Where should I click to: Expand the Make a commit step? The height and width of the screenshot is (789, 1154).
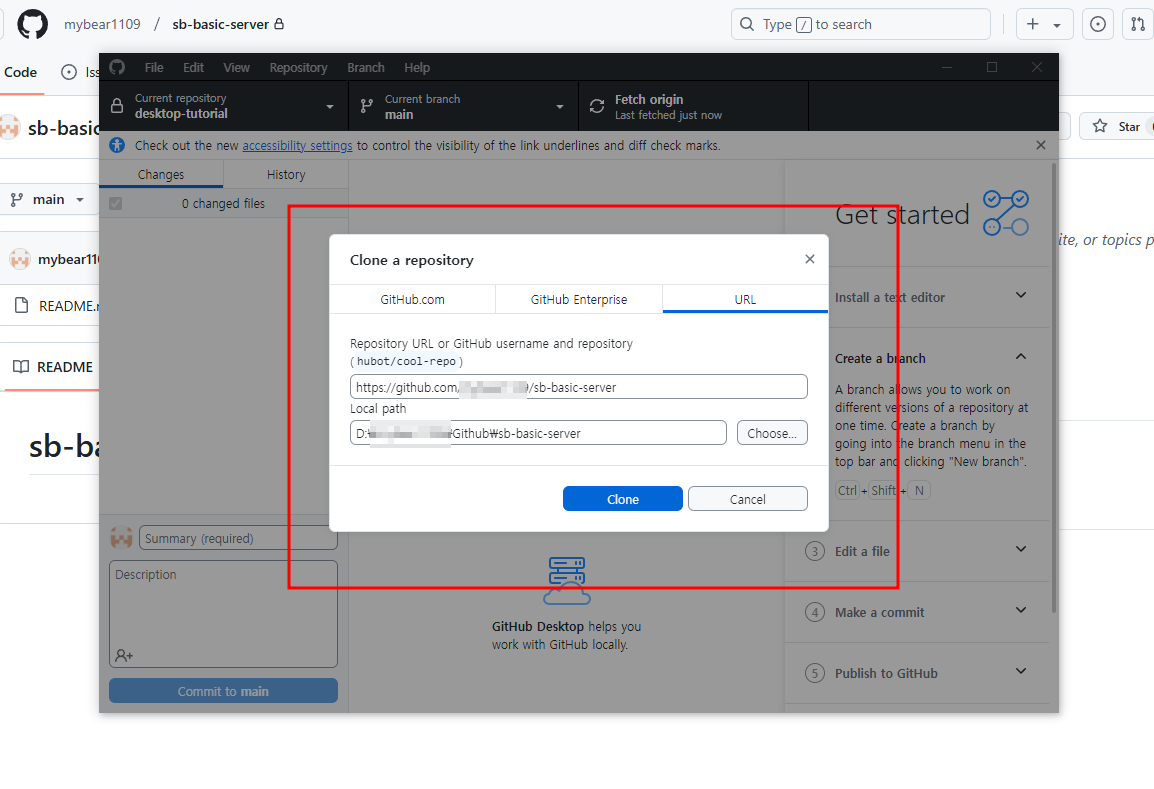1021,610
